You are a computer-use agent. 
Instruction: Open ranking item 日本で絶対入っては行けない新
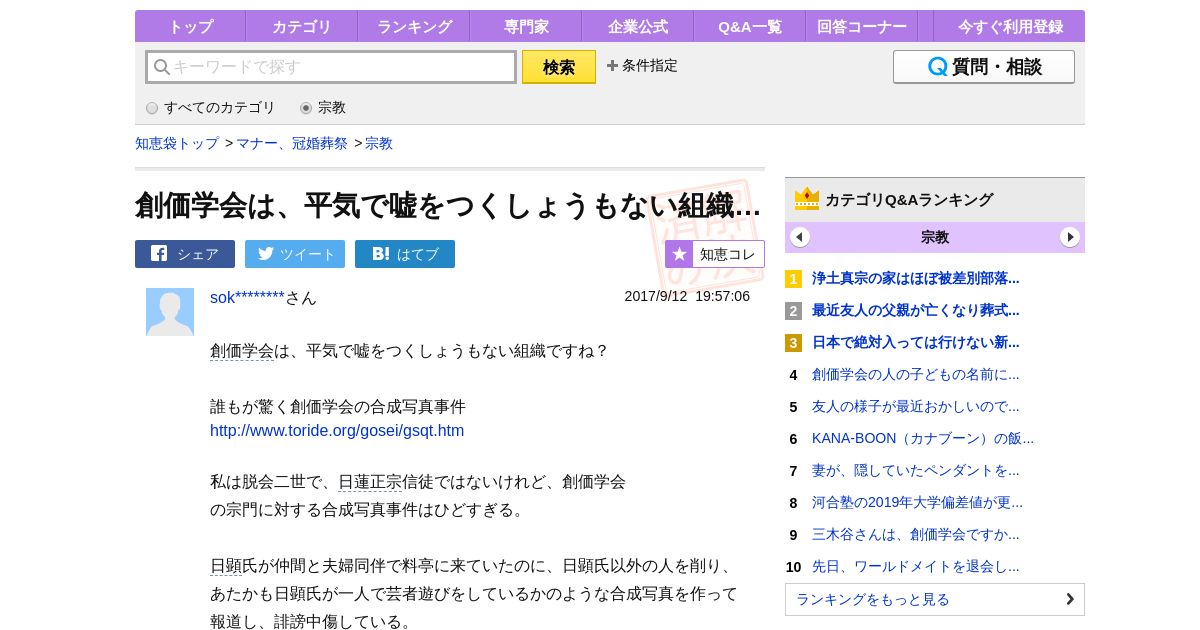(916, 342)
